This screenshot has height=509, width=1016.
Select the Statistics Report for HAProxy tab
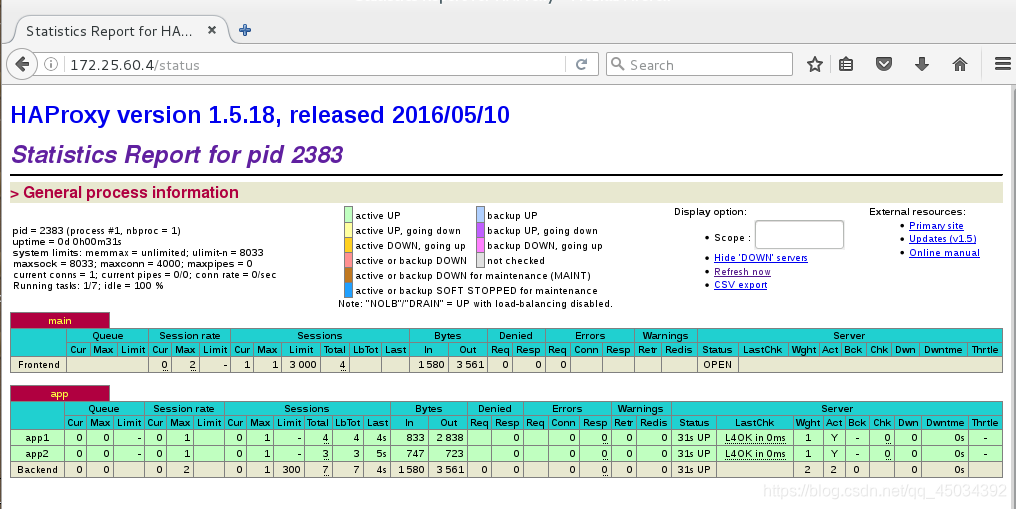[120, 30]
